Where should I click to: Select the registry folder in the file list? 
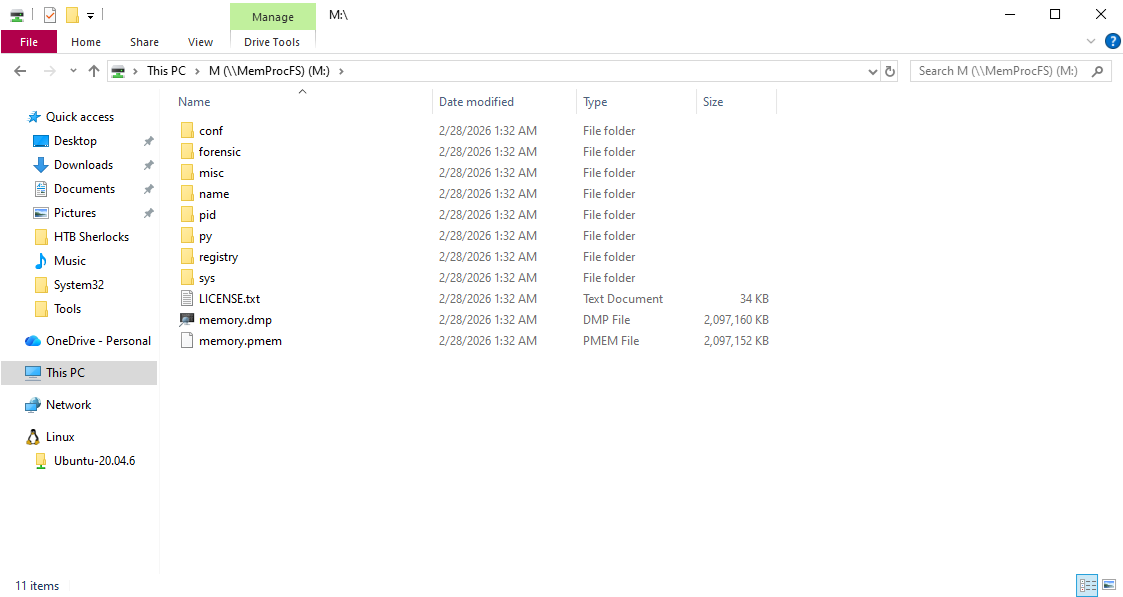click(218, 257)
